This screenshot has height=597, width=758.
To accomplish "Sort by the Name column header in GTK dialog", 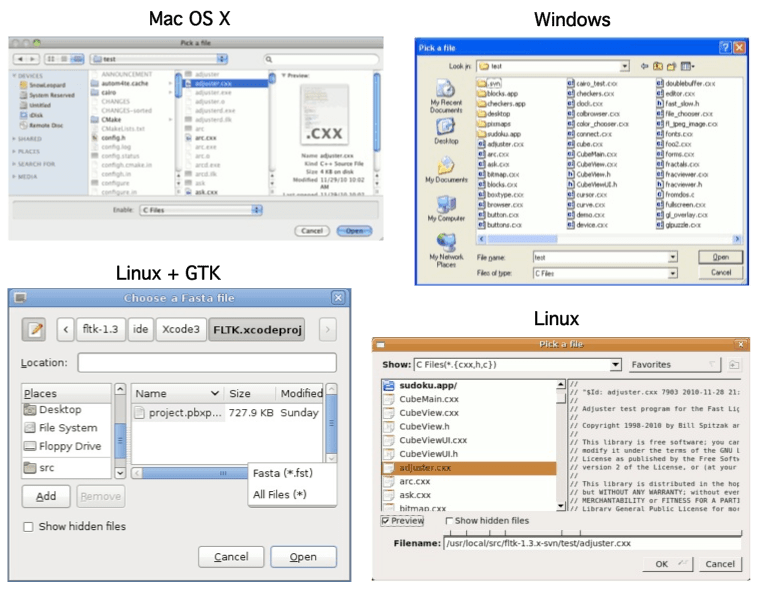I will pos(177,393).
